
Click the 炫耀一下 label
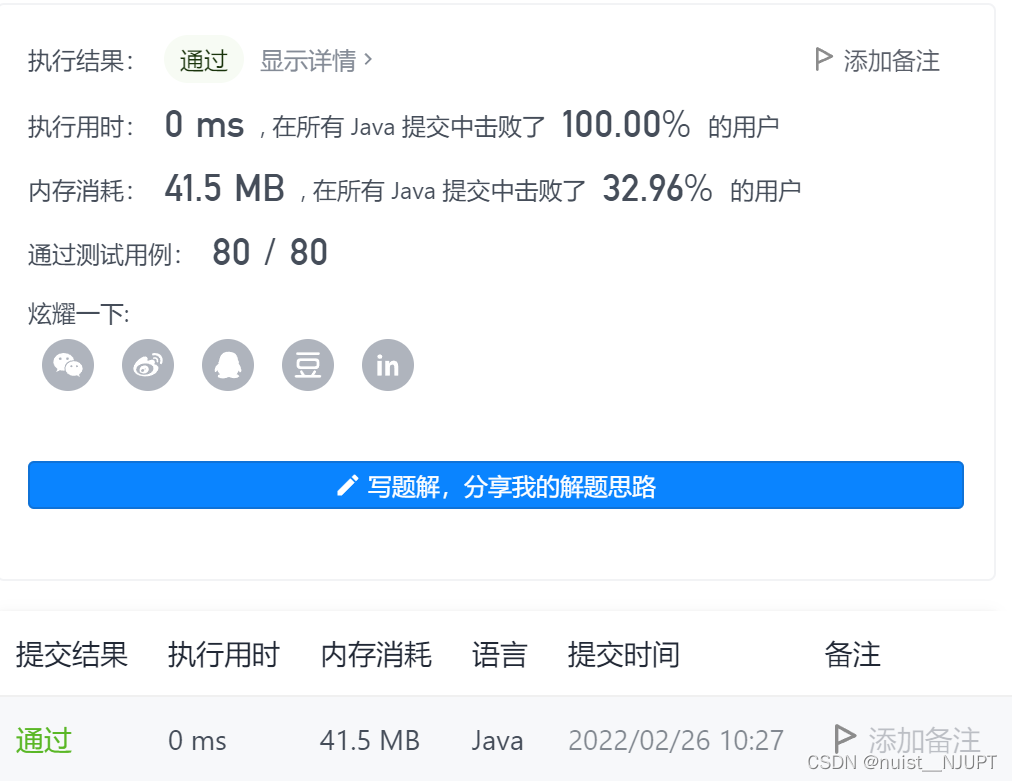[79, 314]
